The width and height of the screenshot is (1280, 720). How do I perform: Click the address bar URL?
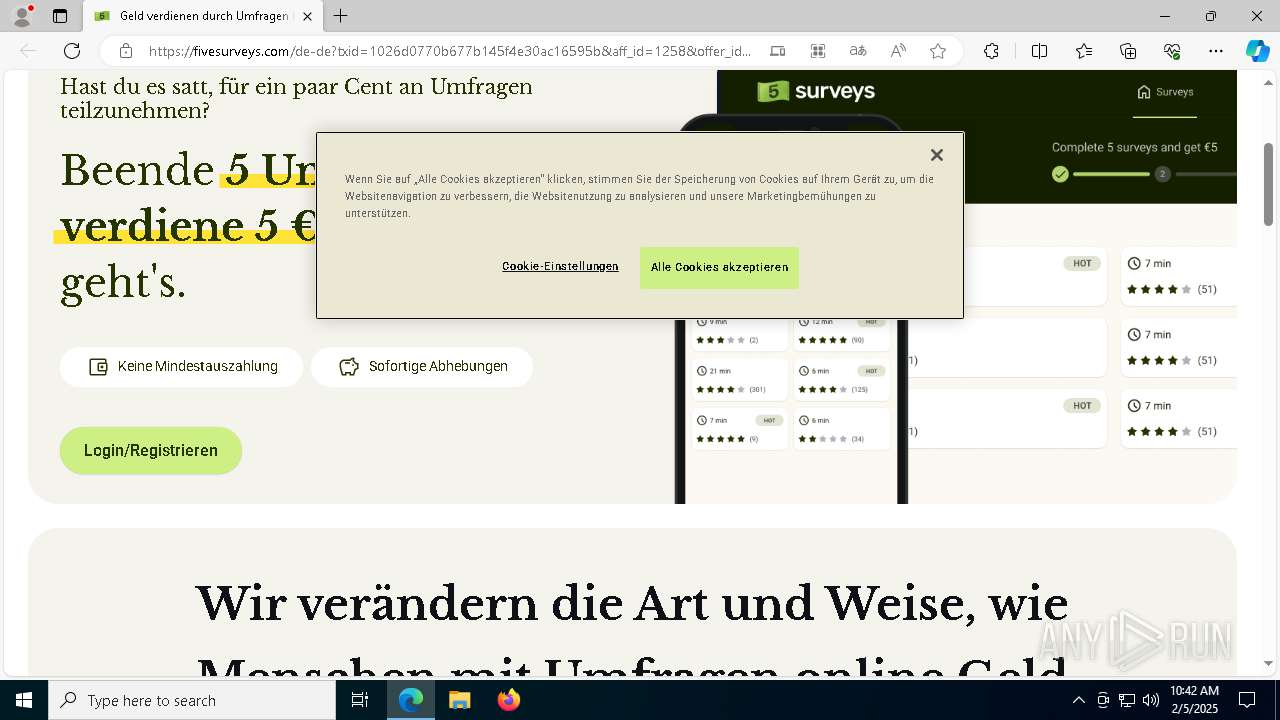pos(450,51)
